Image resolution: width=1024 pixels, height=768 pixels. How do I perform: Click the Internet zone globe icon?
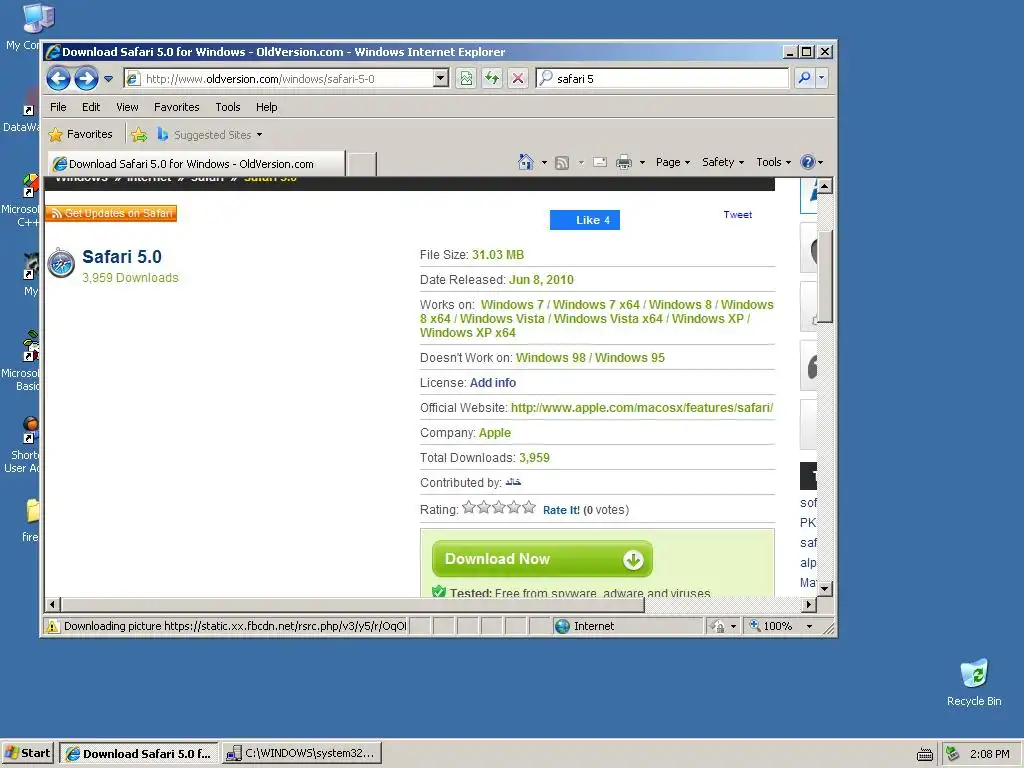pyautogui.click(x=562, y=626)
